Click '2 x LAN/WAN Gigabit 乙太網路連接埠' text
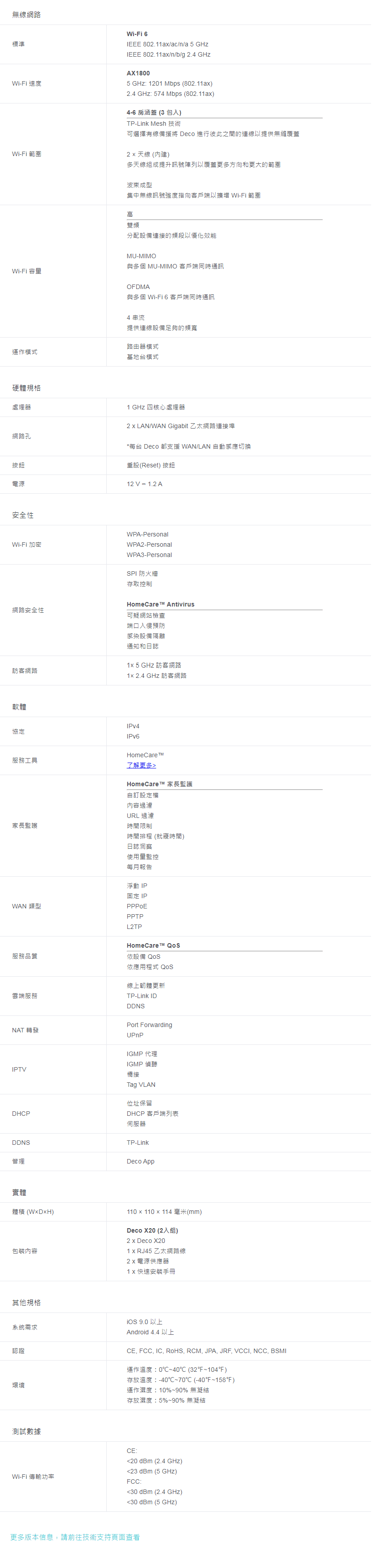Viewport: 384px width, 1568px height. coord(180,426)
